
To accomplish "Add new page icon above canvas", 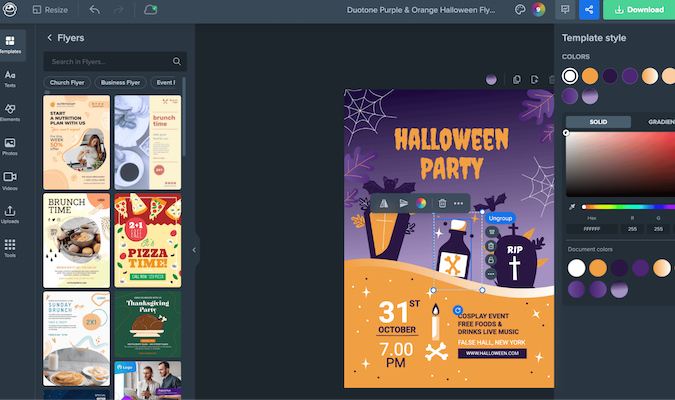I will click(x=534, y=80).
